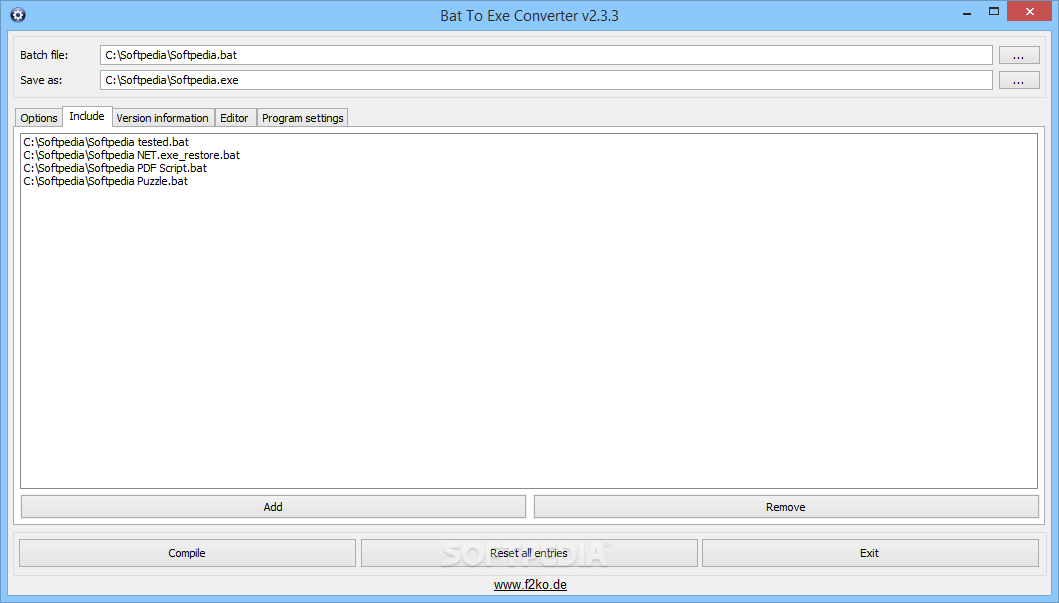The width and height of the screenshot is (1059, 603).
Task: Pick Softpedia PDF Script.bat entry
Action: coord(115,168)
